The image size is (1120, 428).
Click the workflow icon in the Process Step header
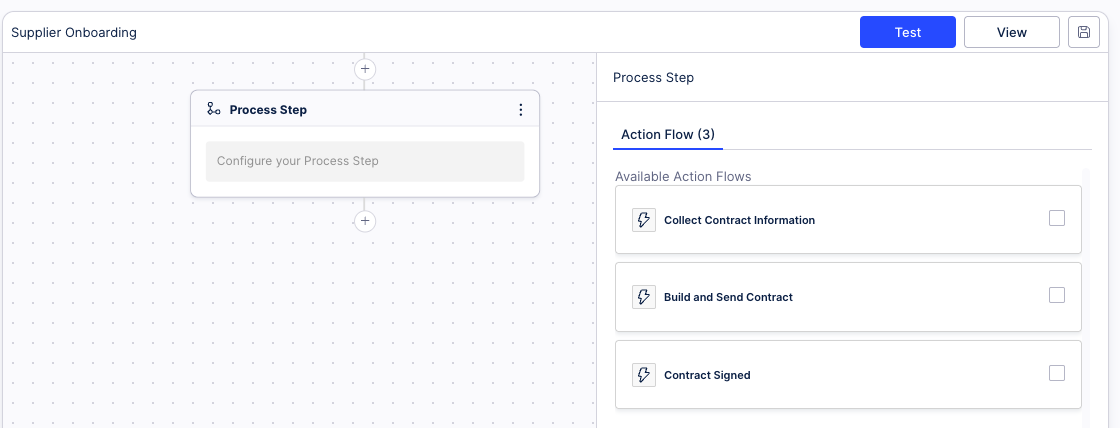click(214, 109)
